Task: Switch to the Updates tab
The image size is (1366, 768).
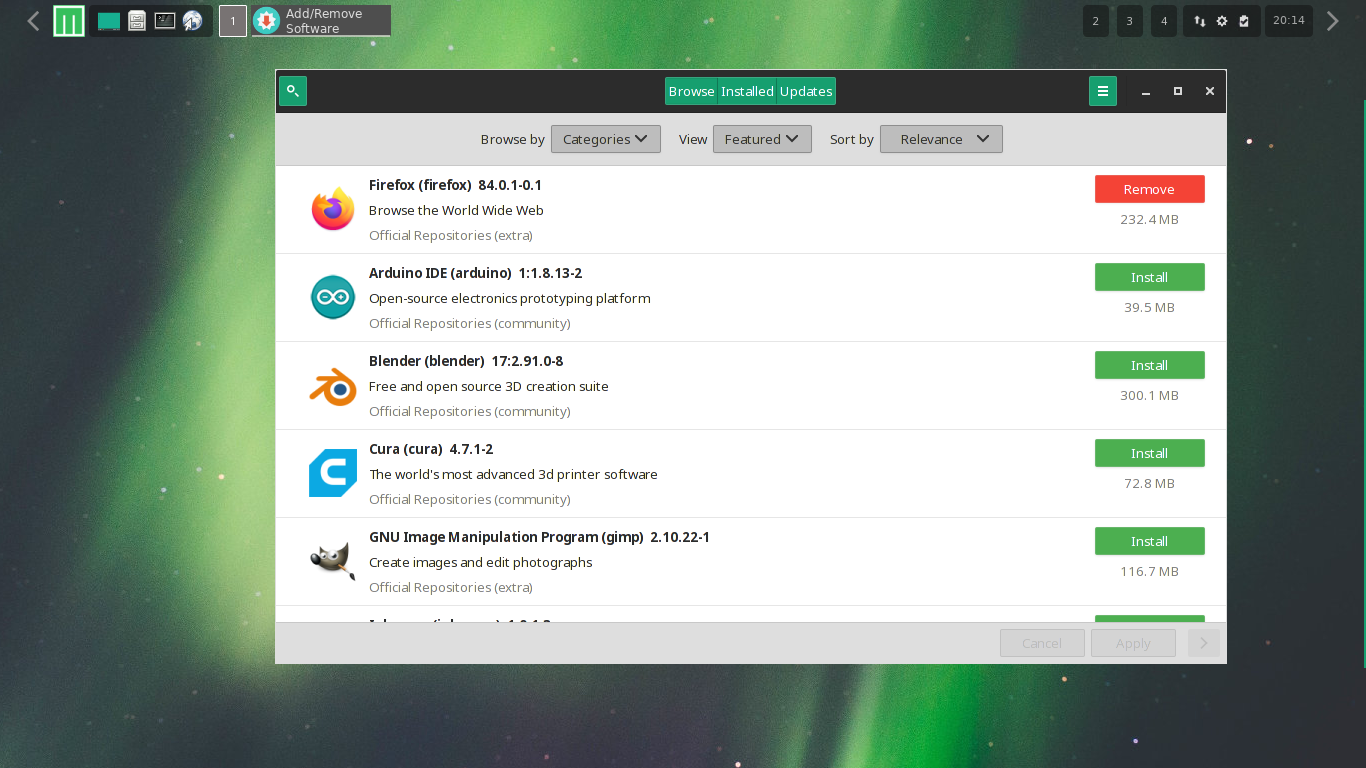Action: point(806,91)
